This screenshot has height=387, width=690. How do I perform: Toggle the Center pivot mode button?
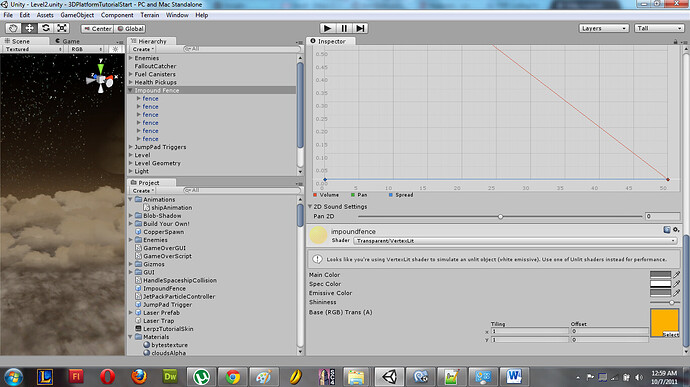98,29
